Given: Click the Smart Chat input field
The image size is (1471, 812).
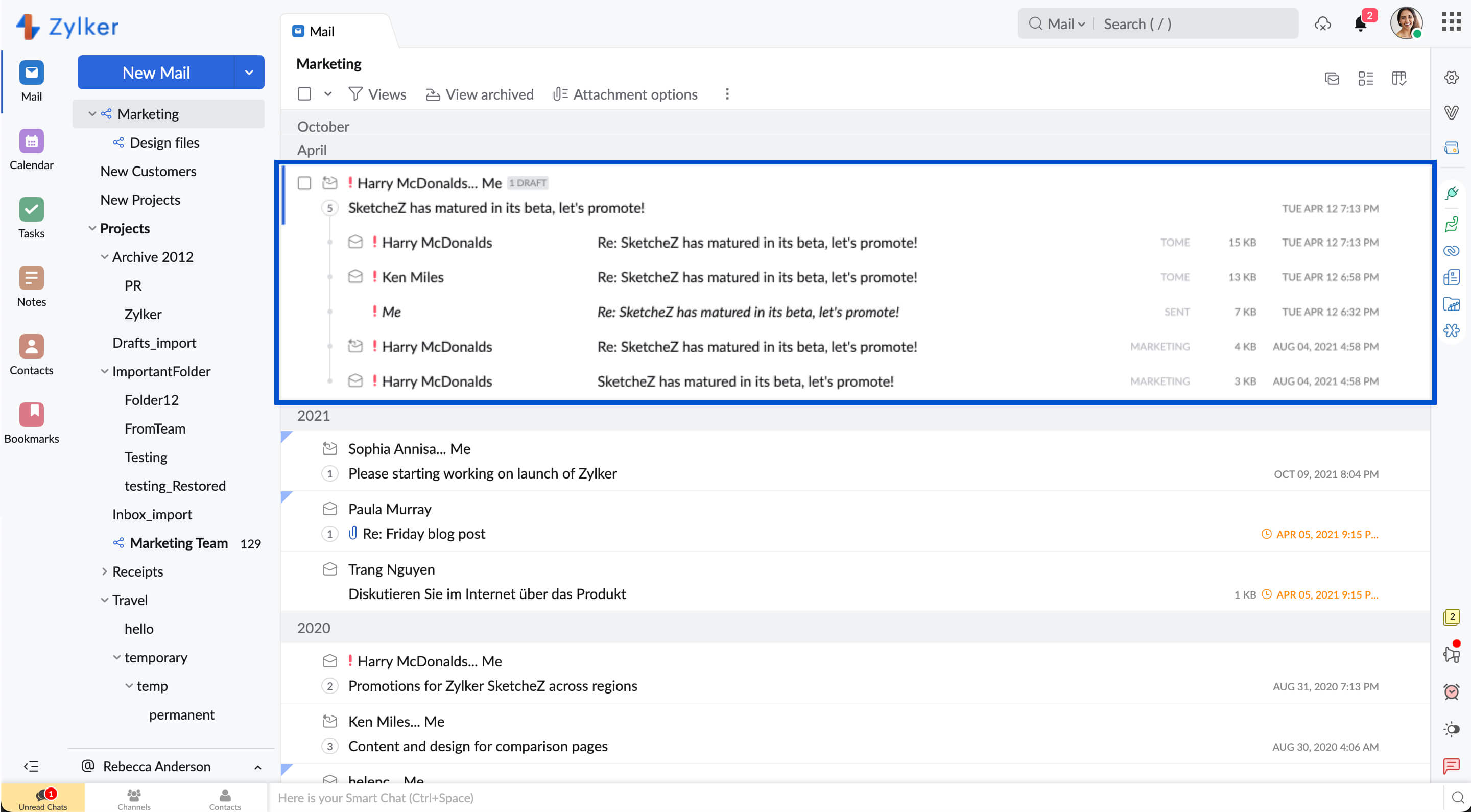Looking at the screenshot, I should 857,798.
